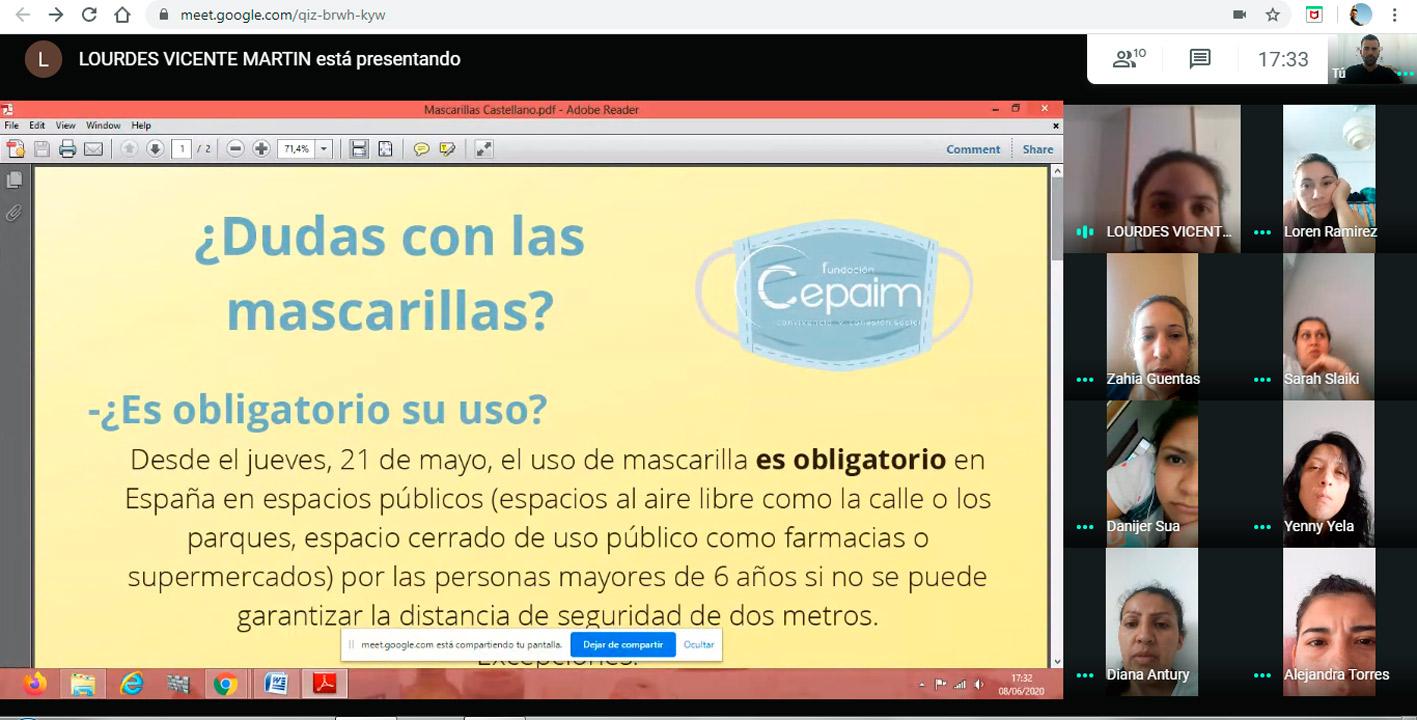Toggle read mode full-view icon
Image resolution: width=1417 pixels, height=720 pixels.
pyautogui.click(x=483, y=149)
